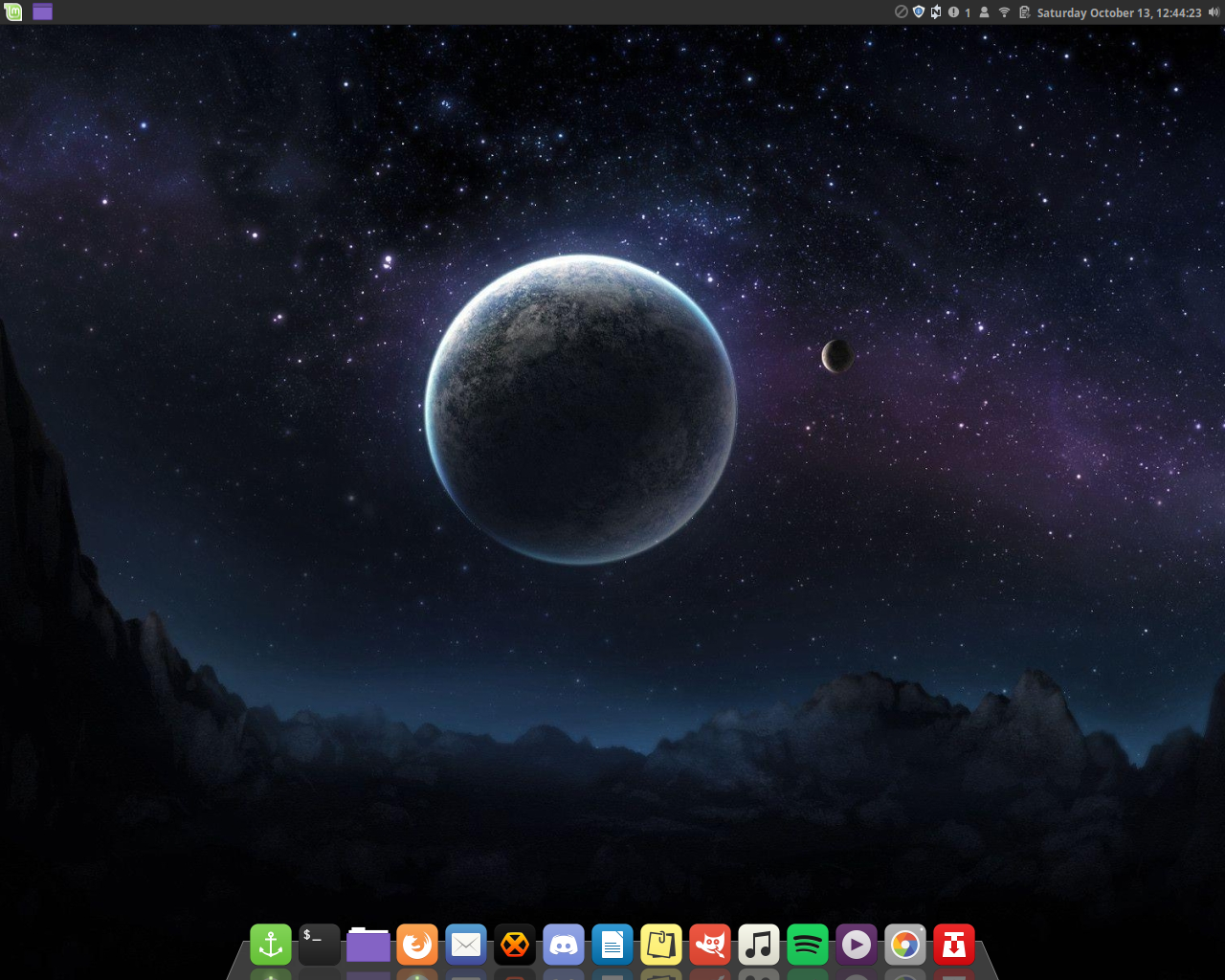Open the yellow sticky notes app

click(661, 945)
